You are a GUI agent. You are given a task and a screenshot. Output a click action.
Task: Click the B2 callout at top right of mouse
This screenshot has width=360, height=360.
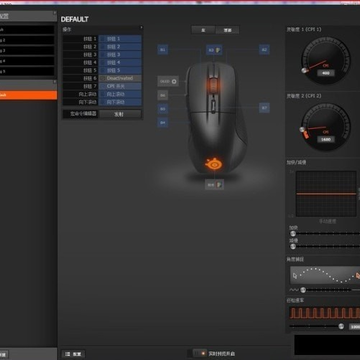click(x=264, y=50)
